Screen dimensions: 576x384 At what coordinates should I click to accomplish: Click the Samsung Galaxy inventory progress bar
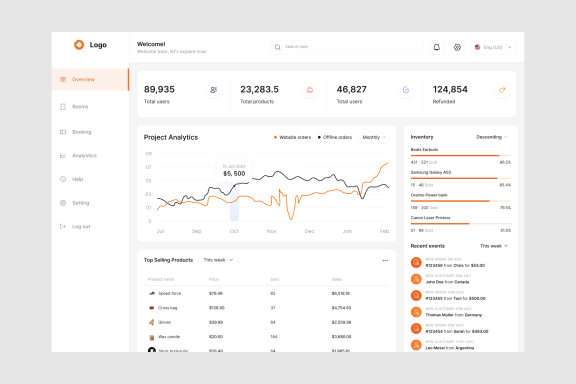pyautogui.click(x=461, y=178)
